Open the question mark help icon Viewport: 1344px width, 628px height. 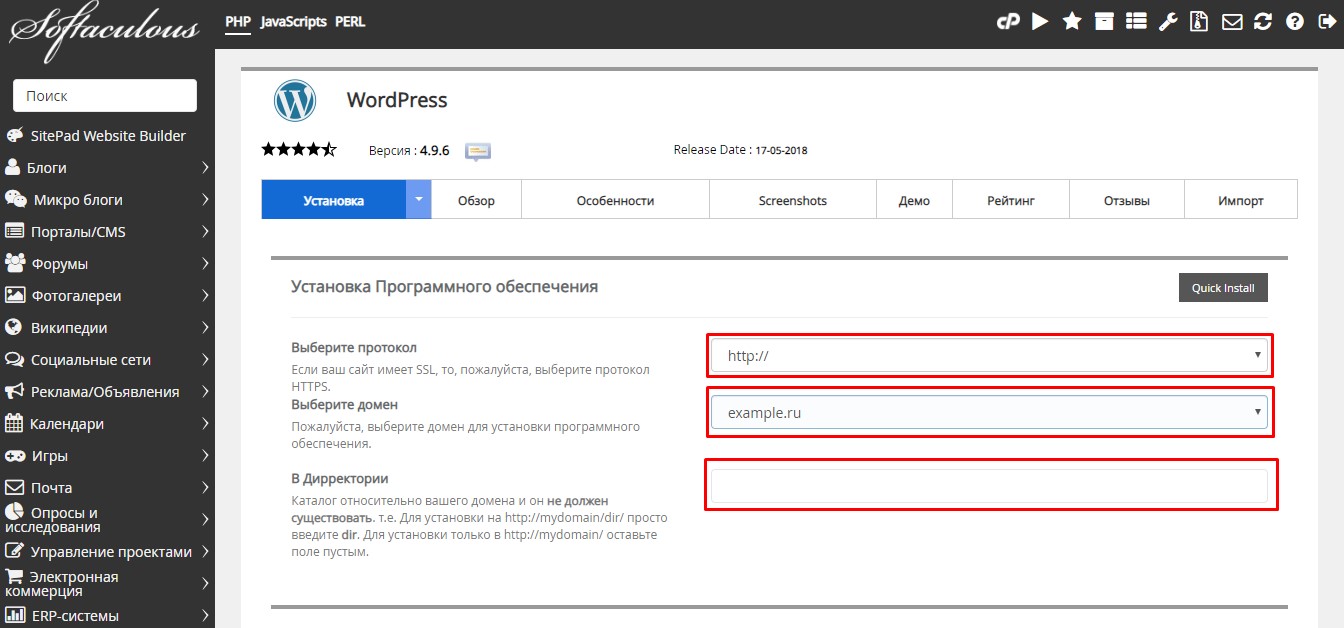tap(1295, 21)
